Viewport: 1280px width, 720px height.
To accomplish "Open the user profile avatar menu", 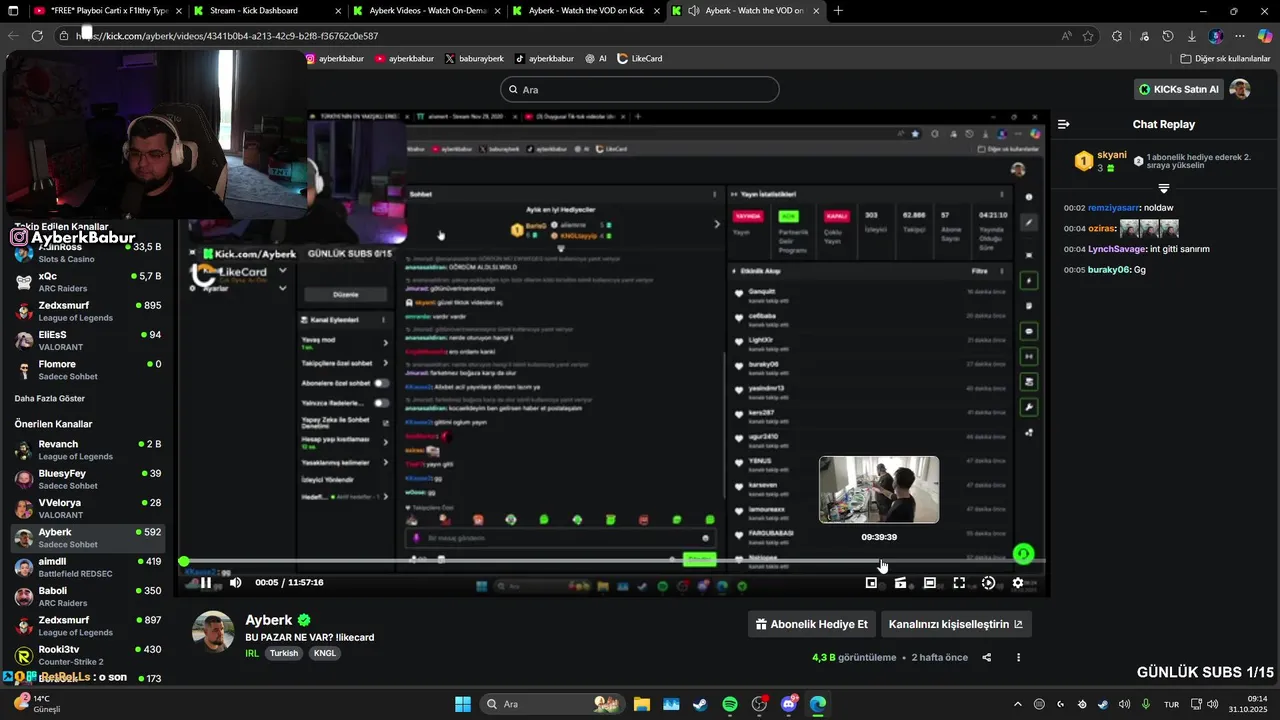I will 1240,89.
